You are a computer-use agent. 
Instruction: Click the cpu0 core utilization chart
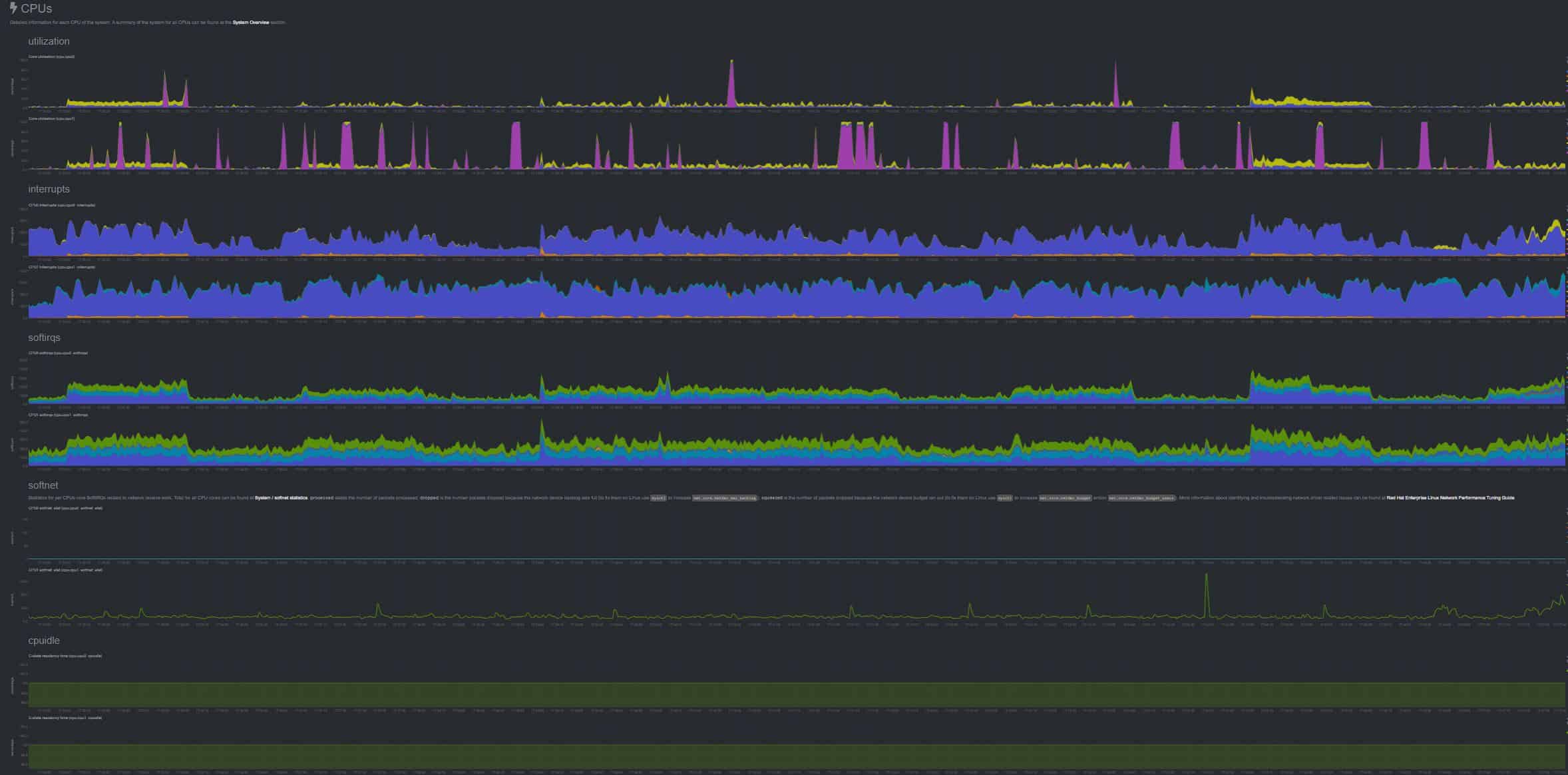click(797, 84)
